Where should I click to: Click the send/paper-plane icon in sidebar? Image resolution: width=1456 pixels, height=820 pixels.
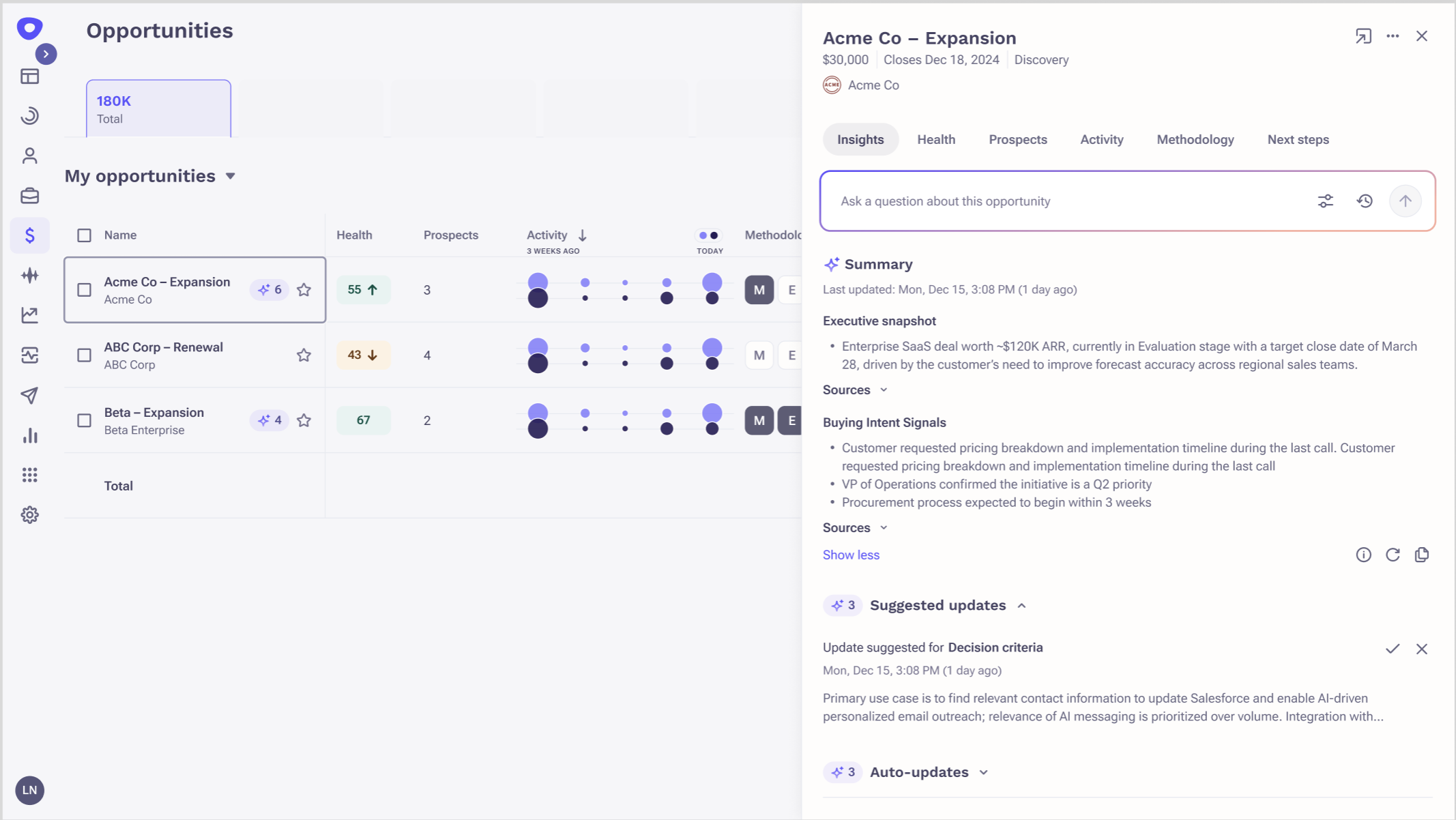[29, 396]
